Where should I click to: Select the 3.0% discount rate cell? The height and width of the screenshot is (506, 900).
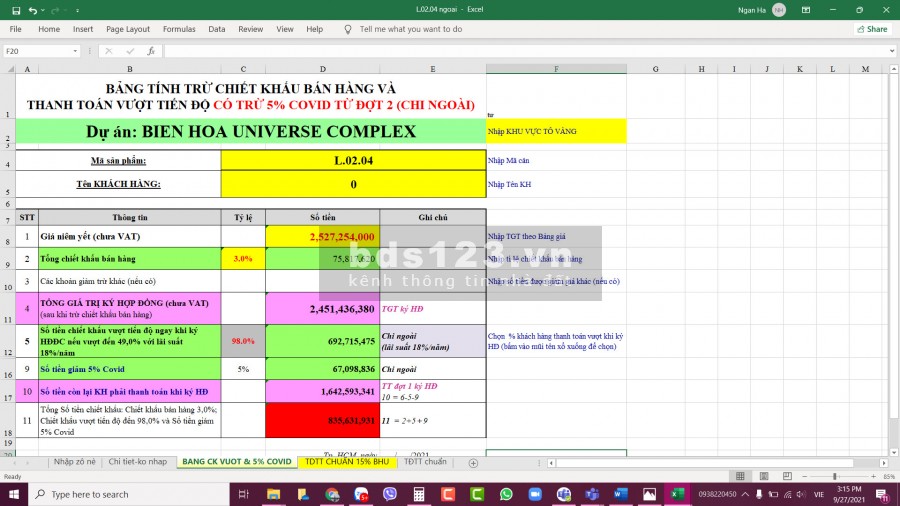tap(243, 259)
